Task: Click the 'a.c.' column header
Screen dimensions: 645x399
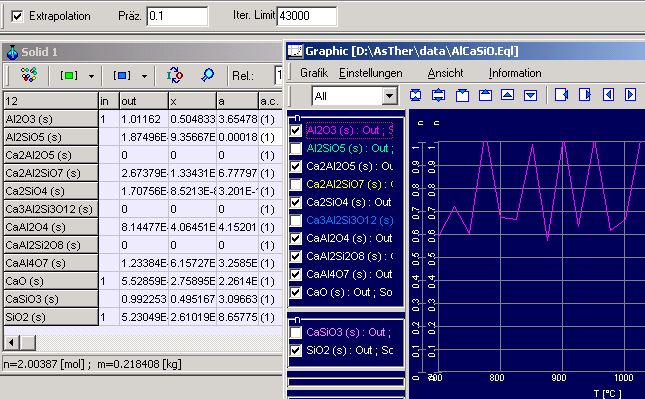Action: 270,101
